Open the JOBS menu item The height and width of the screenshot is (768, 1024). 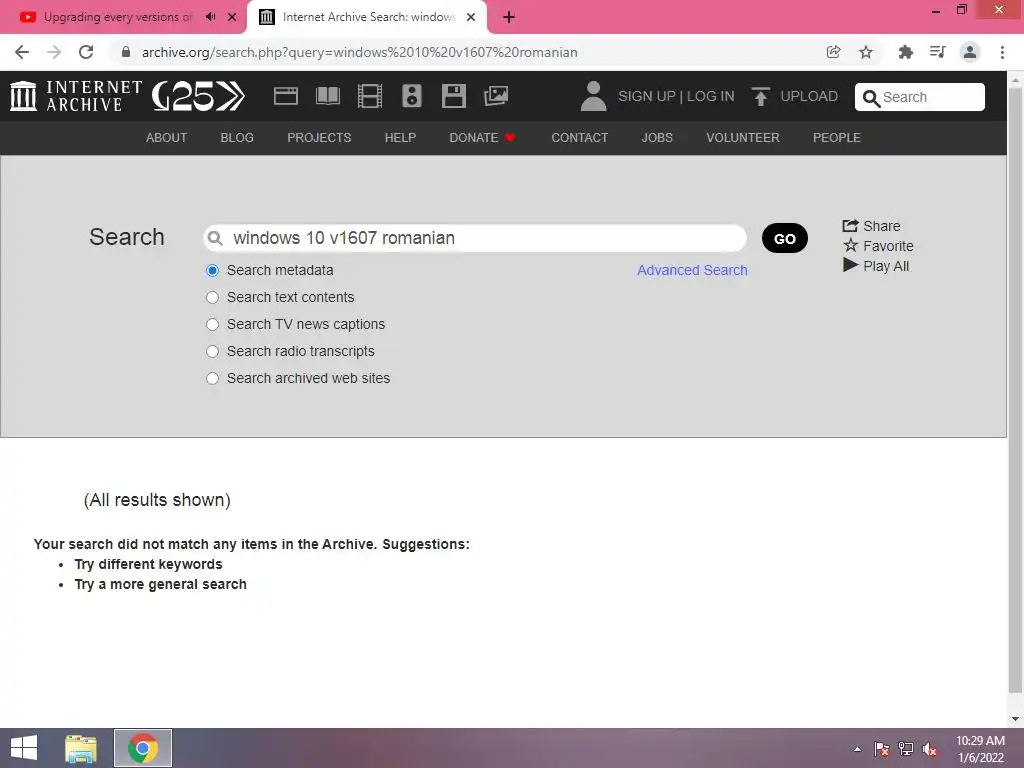(657, 138)
